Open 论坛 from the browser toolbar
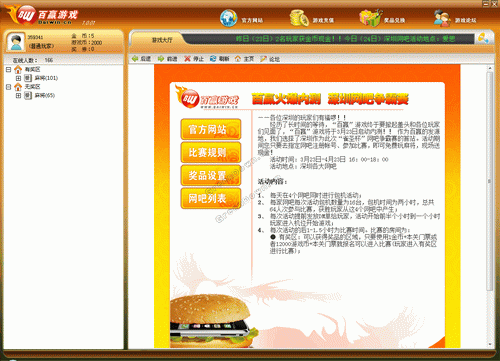Viewport: 500px width, 361px height. 270,59
